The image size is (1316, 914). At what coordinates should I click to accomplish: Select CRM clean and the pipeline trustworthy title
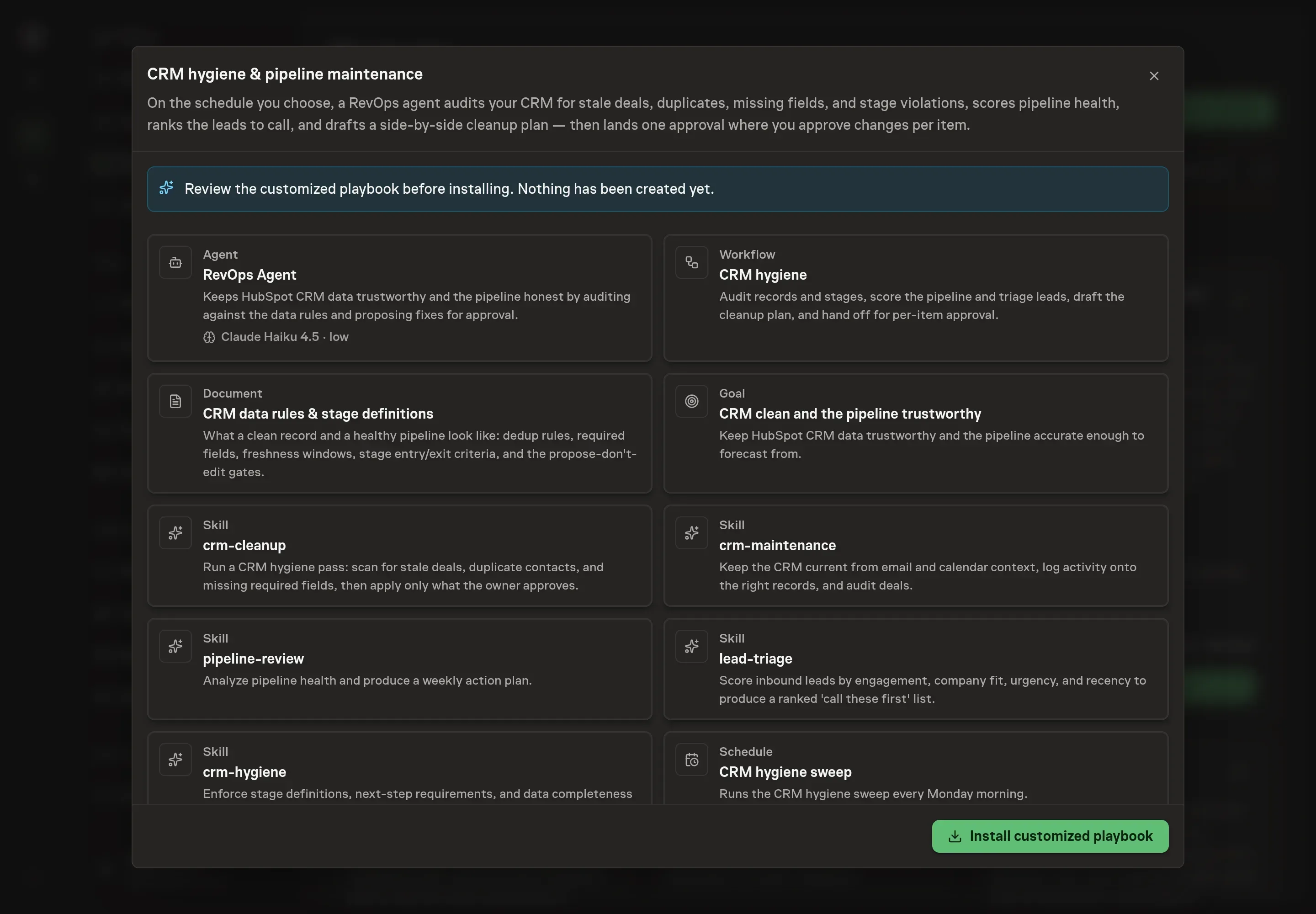pyautogui.click(x=850, y=414)
